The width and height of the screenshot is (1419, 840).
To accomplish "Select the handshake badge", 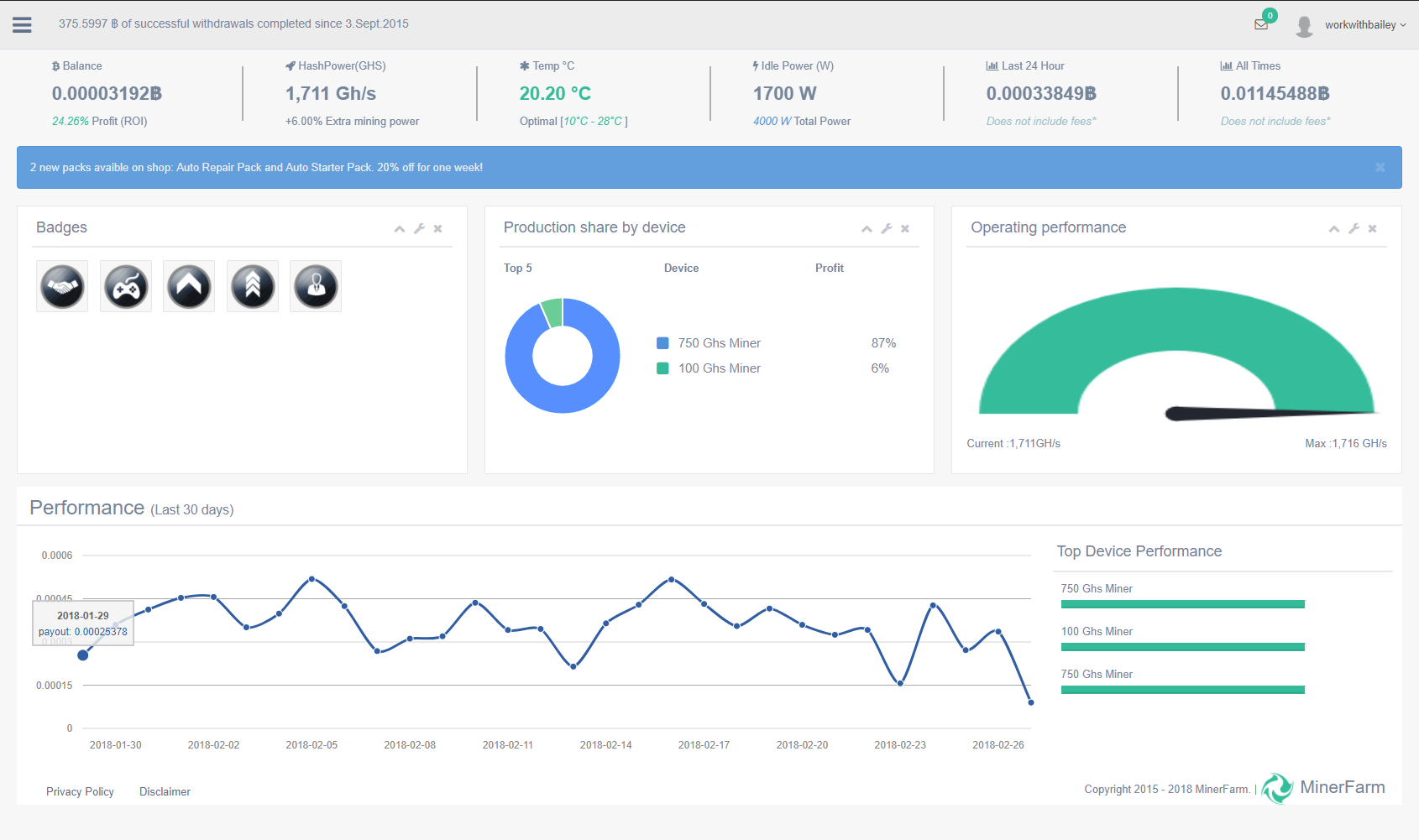I will pyautogui.click(x=62, y=286).
